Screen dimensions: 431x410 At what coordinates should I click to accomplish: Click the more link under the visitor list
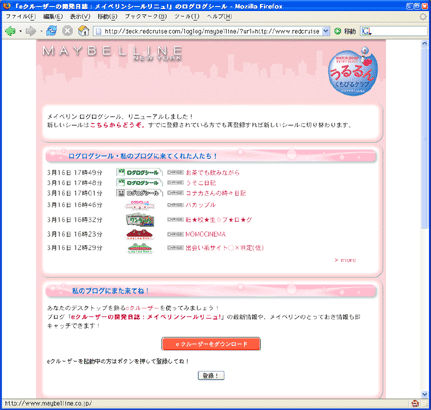(x=345, y=260)
